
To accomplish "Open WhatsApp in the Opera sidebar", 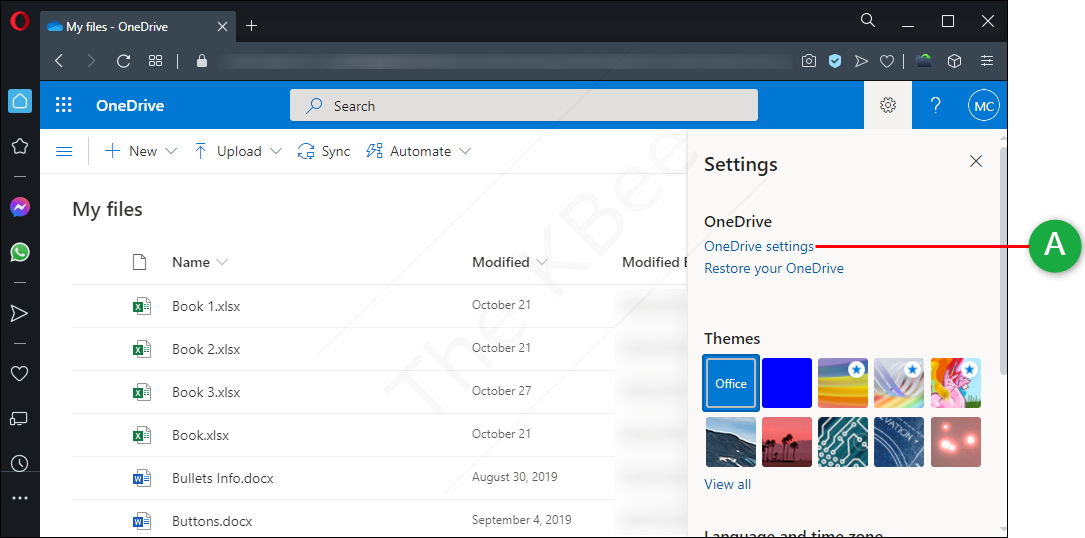I will [19, 251].
